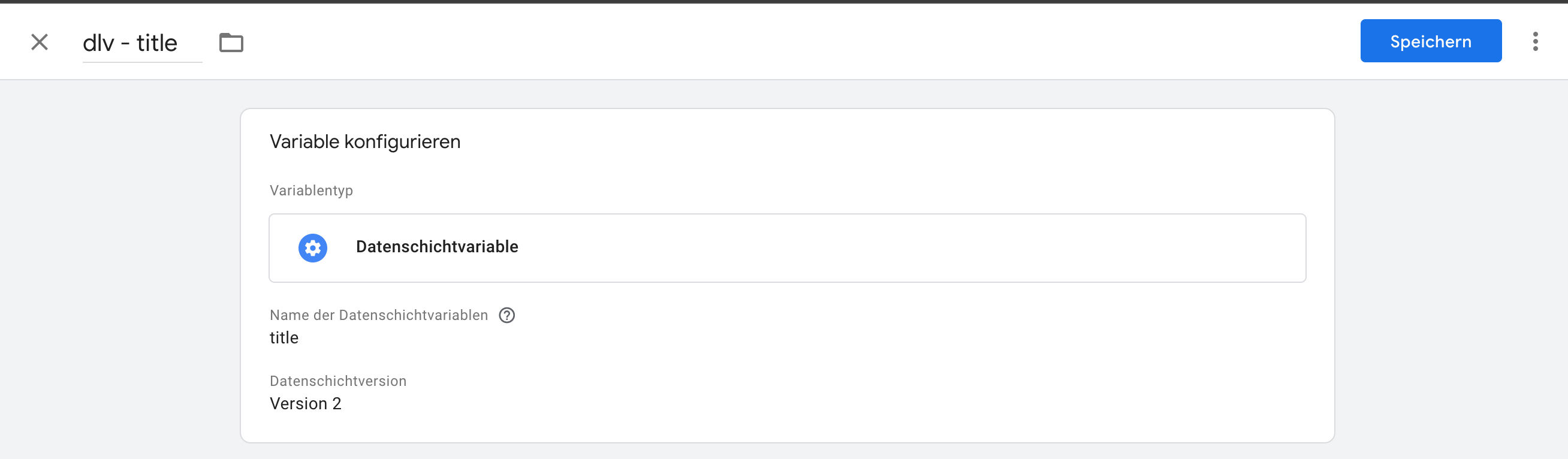The width and height of the screenshot is (1568, 459).
Task: Open the folder picker icon
Action: tap(231, 43)
